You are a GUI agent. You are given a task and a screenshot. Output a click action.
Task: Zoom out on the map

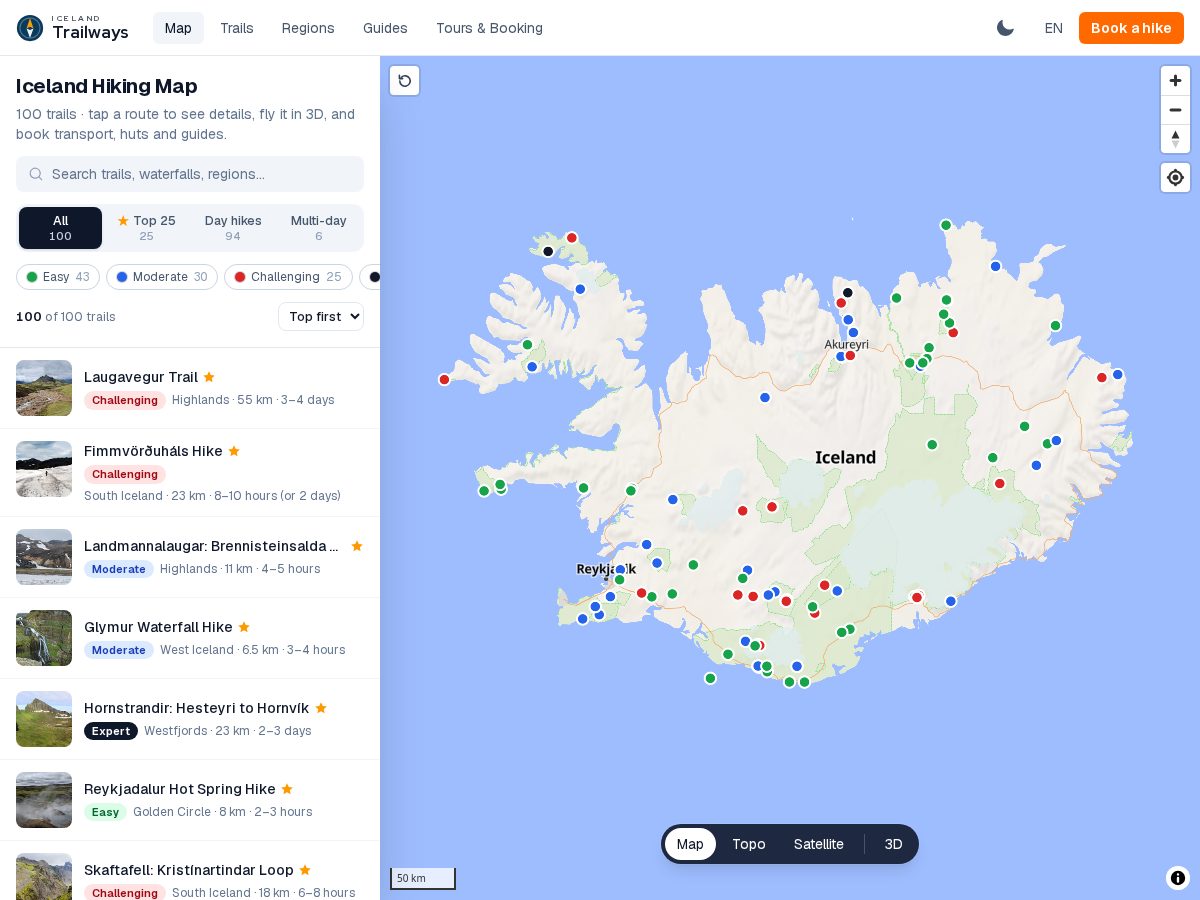(1175, 110)
